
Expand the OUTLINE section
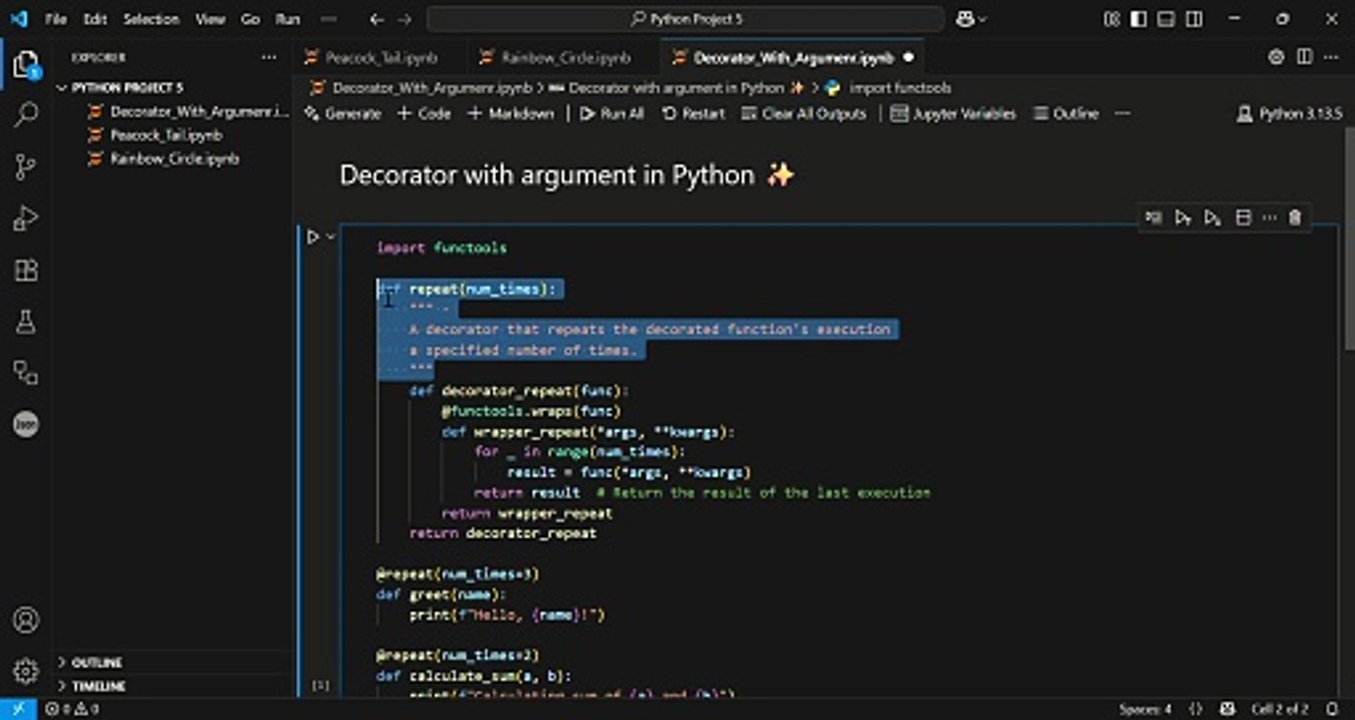pos(97,662)
